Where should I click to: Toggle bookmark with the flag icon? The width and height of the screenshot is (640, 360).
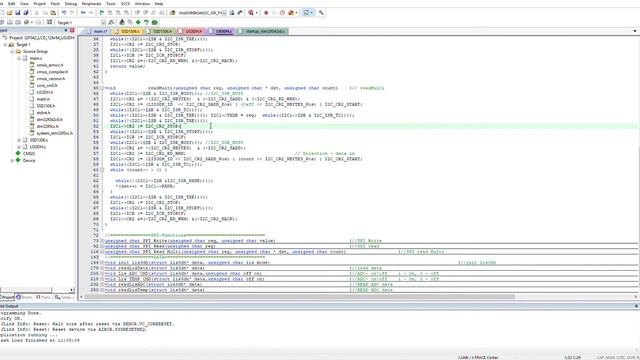pyautogui.click(x=102, y=13)
